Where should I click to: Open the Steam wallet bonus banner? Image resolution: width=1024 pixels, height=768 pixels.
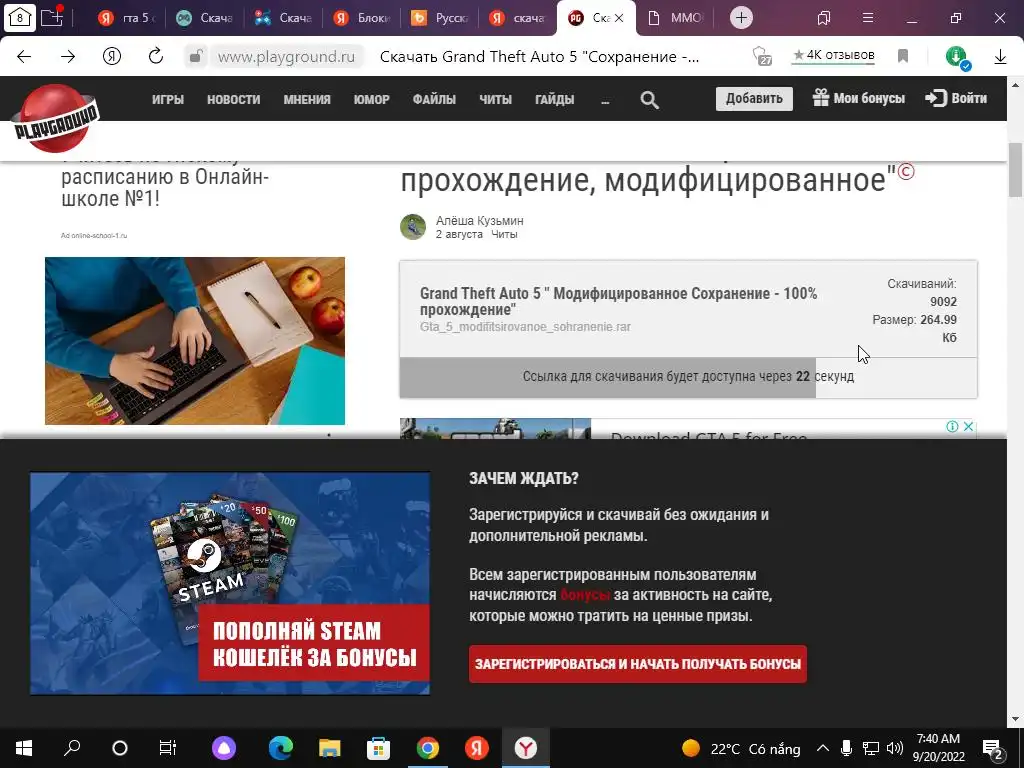click(x=230, y=583)
